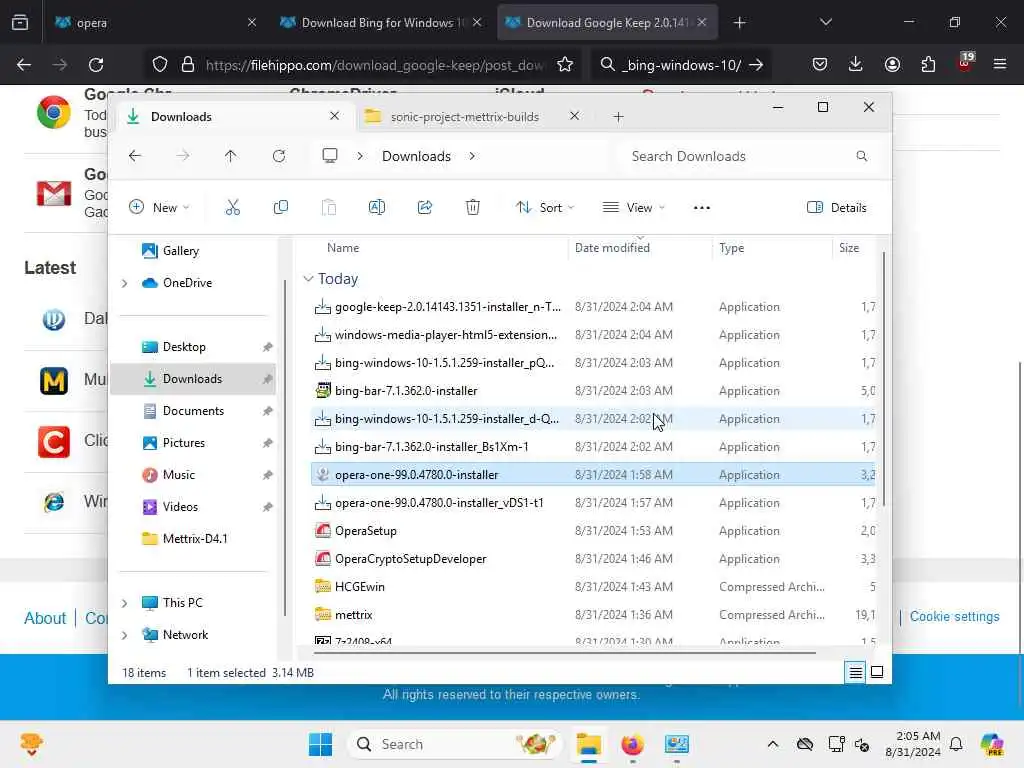Click the Share icon in Explorer toolbar
Viewport: 1024px width, 768px height.
pos(425,208)
